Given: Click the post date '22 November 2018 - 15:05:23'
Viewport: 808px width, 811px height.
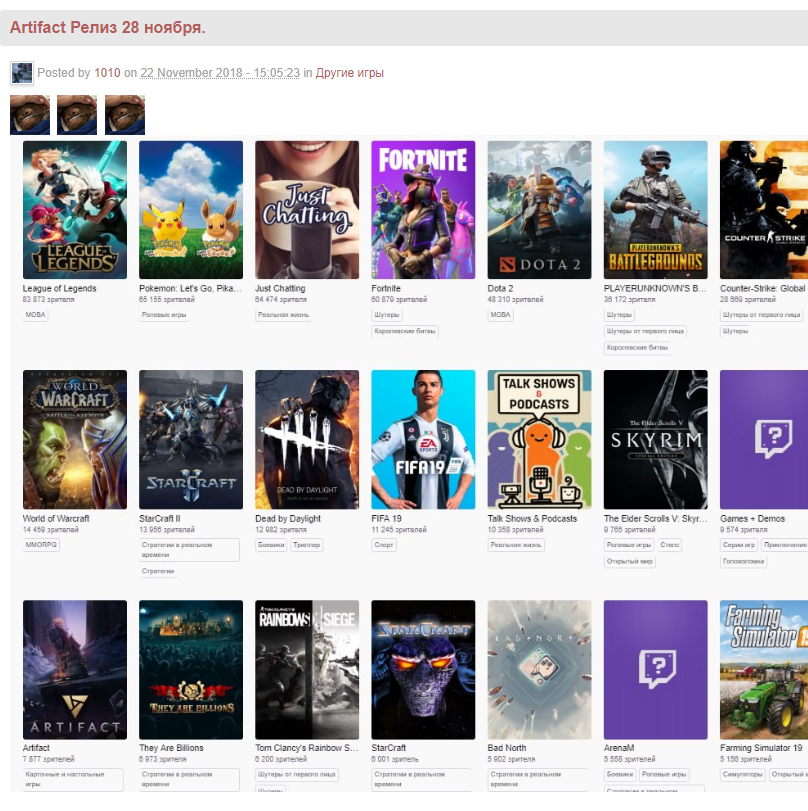Looking at the screenshot, I should coord(220,73).
